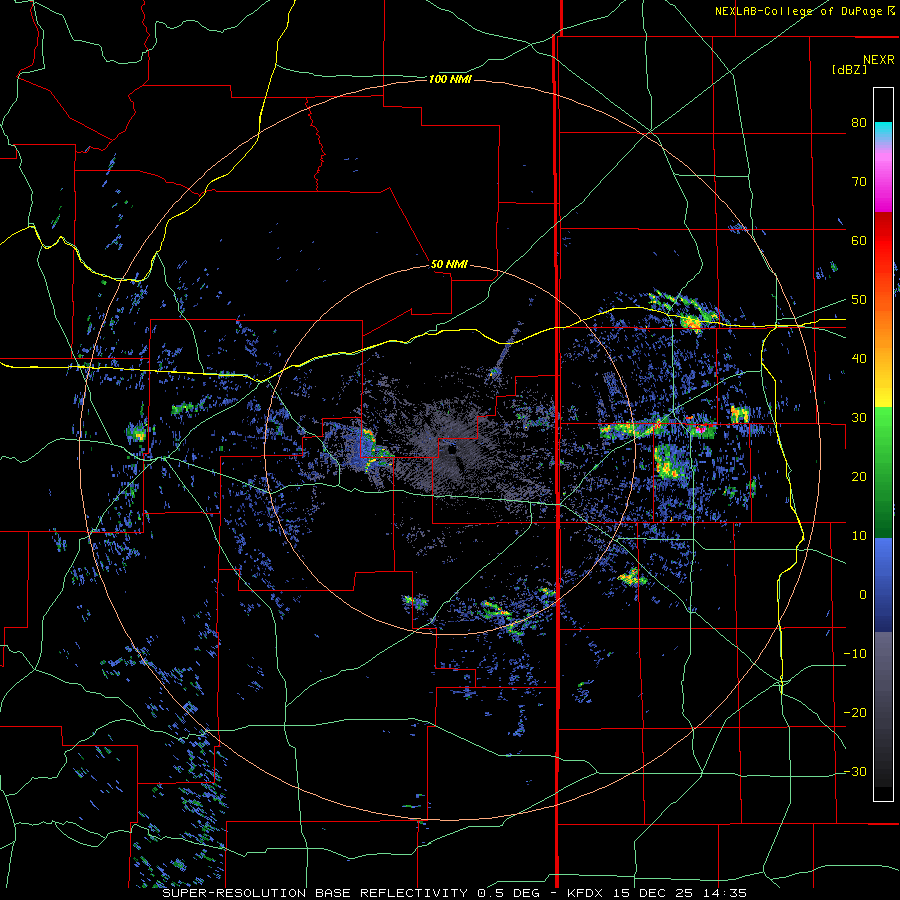The image size is (900, 900).
Task: Click the NEXR label above the legend
Action: pyautogui.click(x=879, y=60)
